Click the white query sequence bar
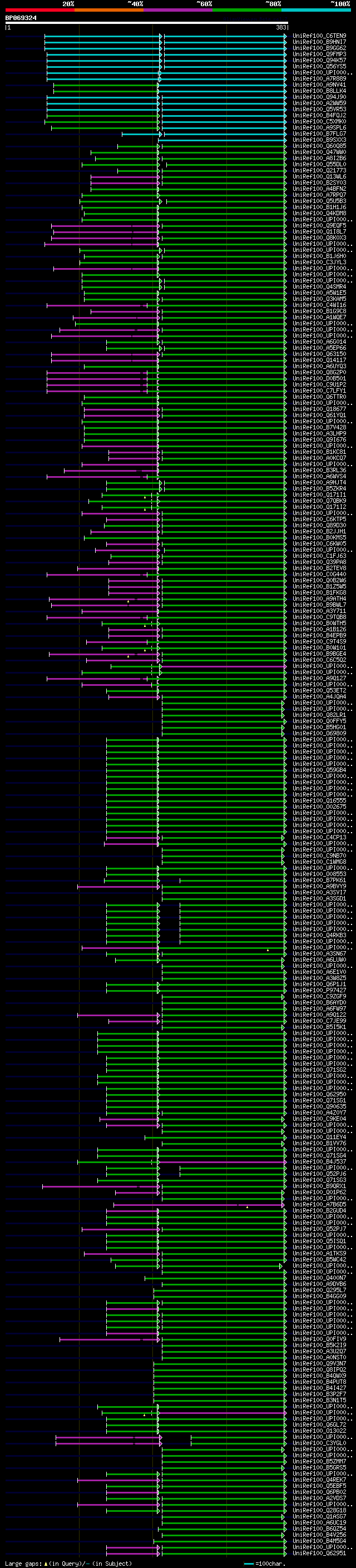The image size is (356, 1568). pyautogui.click(x=147, y=23)
